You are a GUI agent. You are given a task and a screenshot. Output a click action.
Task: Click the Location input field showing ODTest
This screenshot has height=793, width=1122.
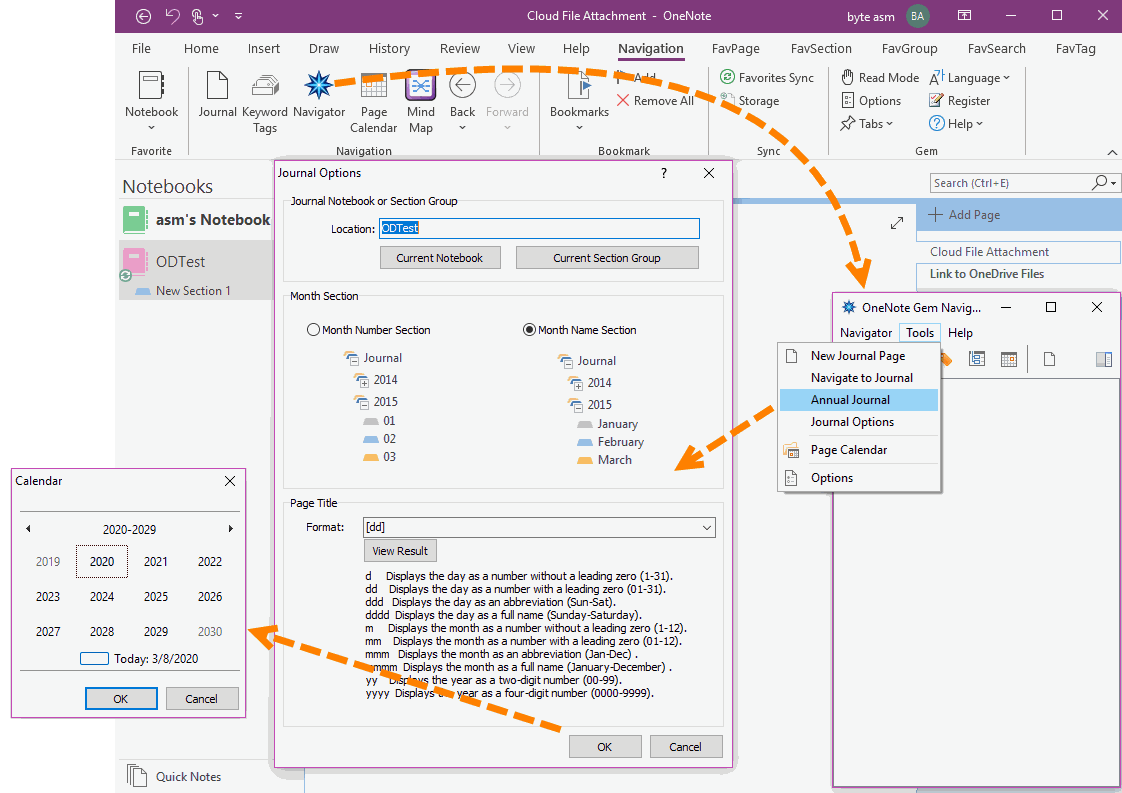pyautogui.click(x=539, y=229)
